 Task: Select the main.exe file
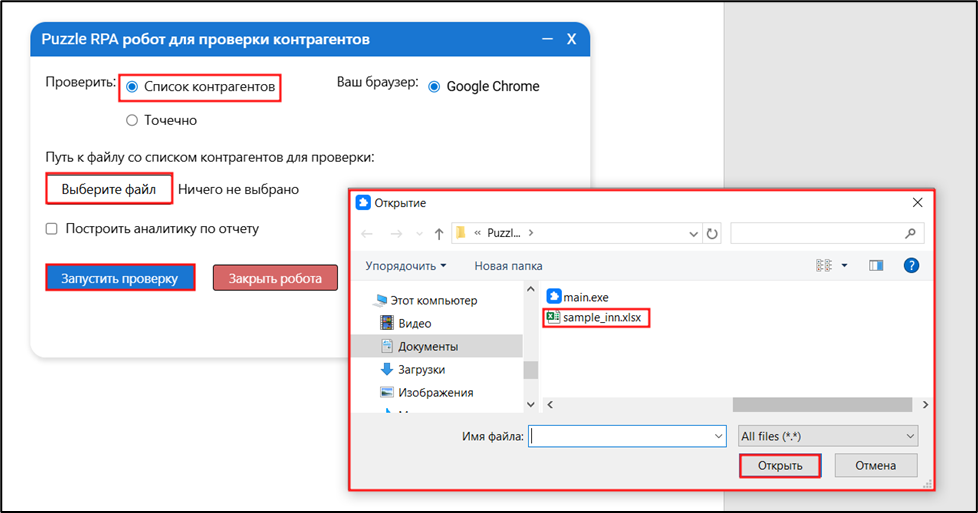tap(585, 297)
